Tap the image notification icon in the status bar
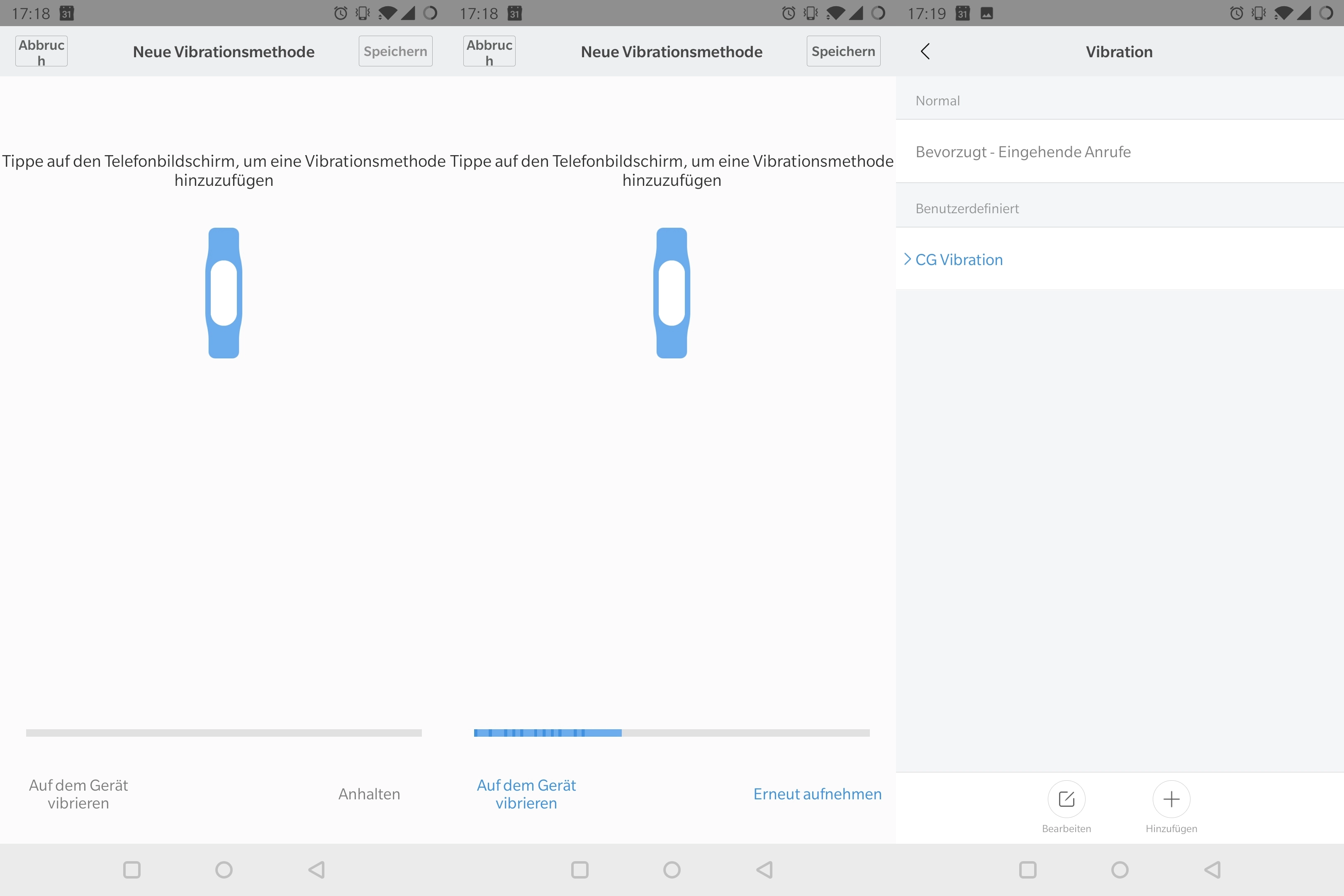 point(987,13)
